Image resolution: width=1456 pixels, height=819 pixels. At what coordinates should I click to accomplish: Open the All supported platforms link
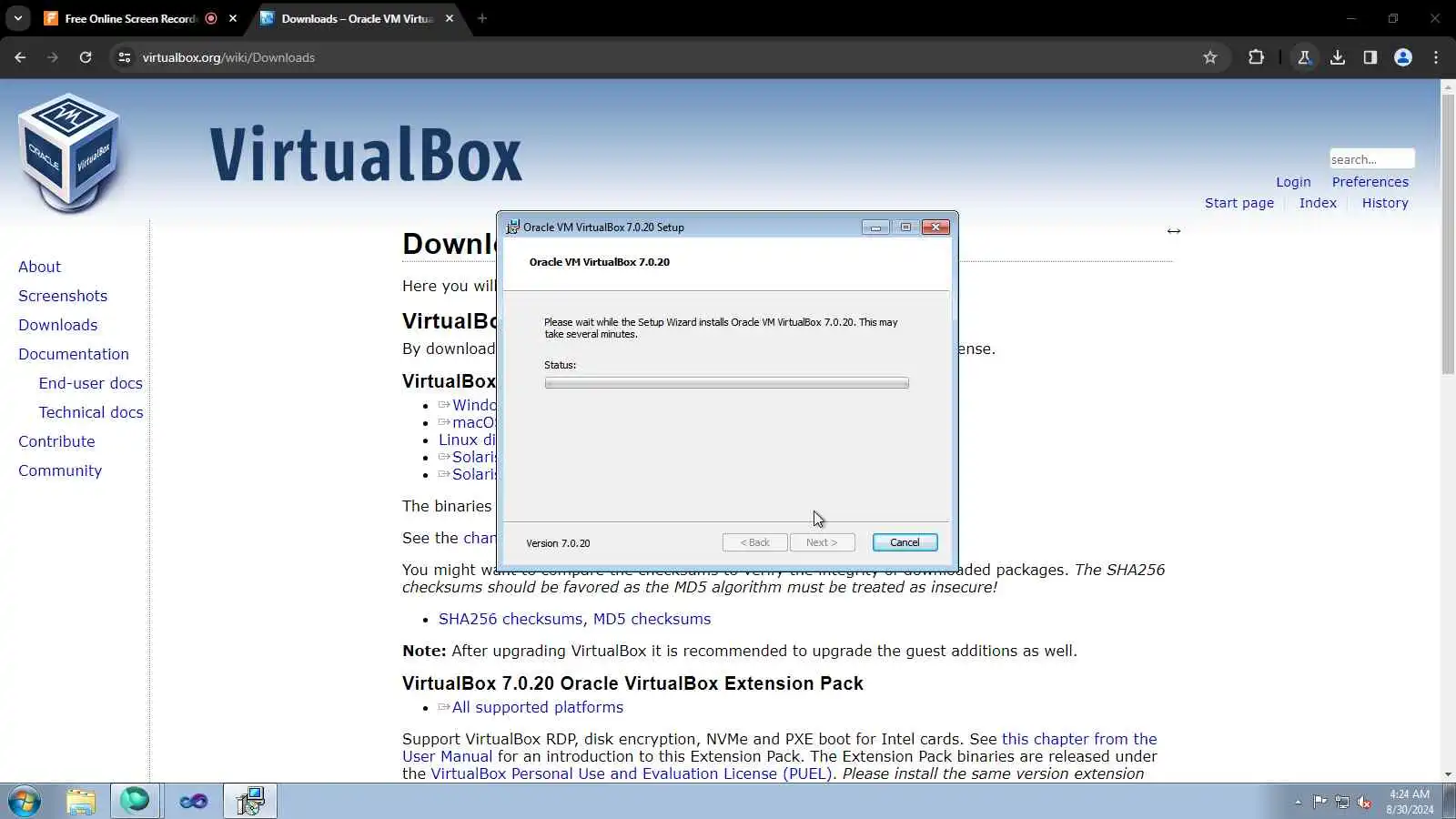click(537, 707)
